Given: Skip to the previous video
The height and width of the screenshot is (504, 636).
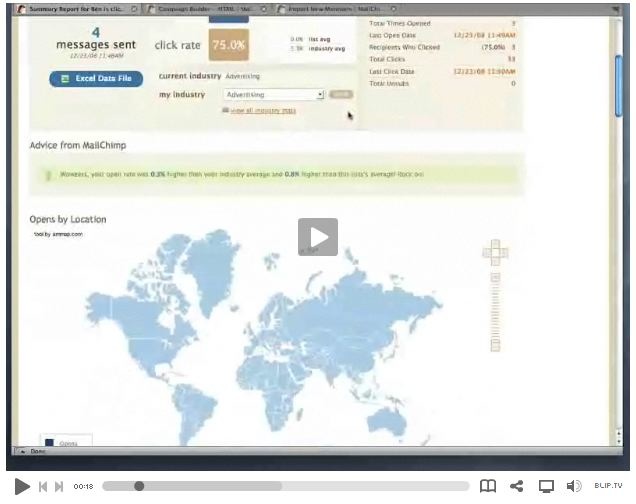Looking at the screenshot, I should point(43,486).
